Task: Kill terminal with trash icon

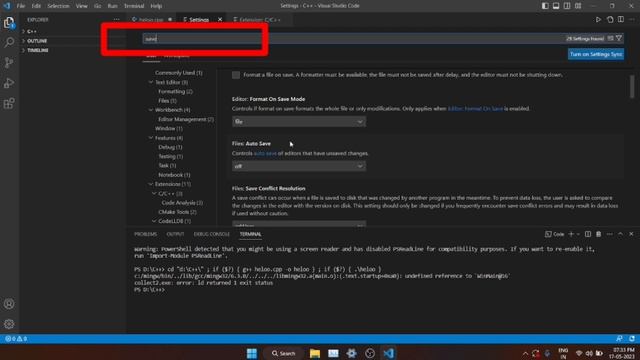Action: point(599,234)
